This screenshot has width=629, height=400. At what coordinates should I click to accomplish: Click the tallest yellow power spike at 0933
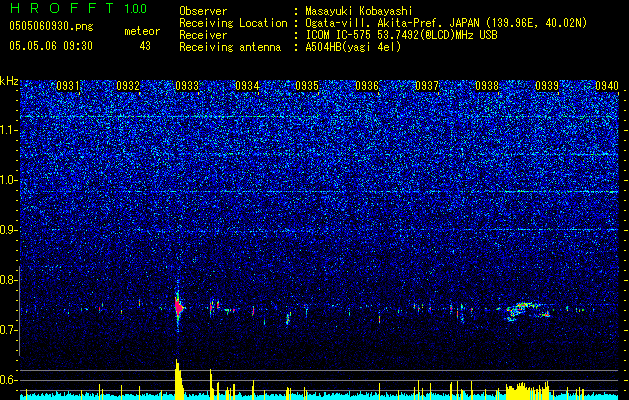coord(179,379)
